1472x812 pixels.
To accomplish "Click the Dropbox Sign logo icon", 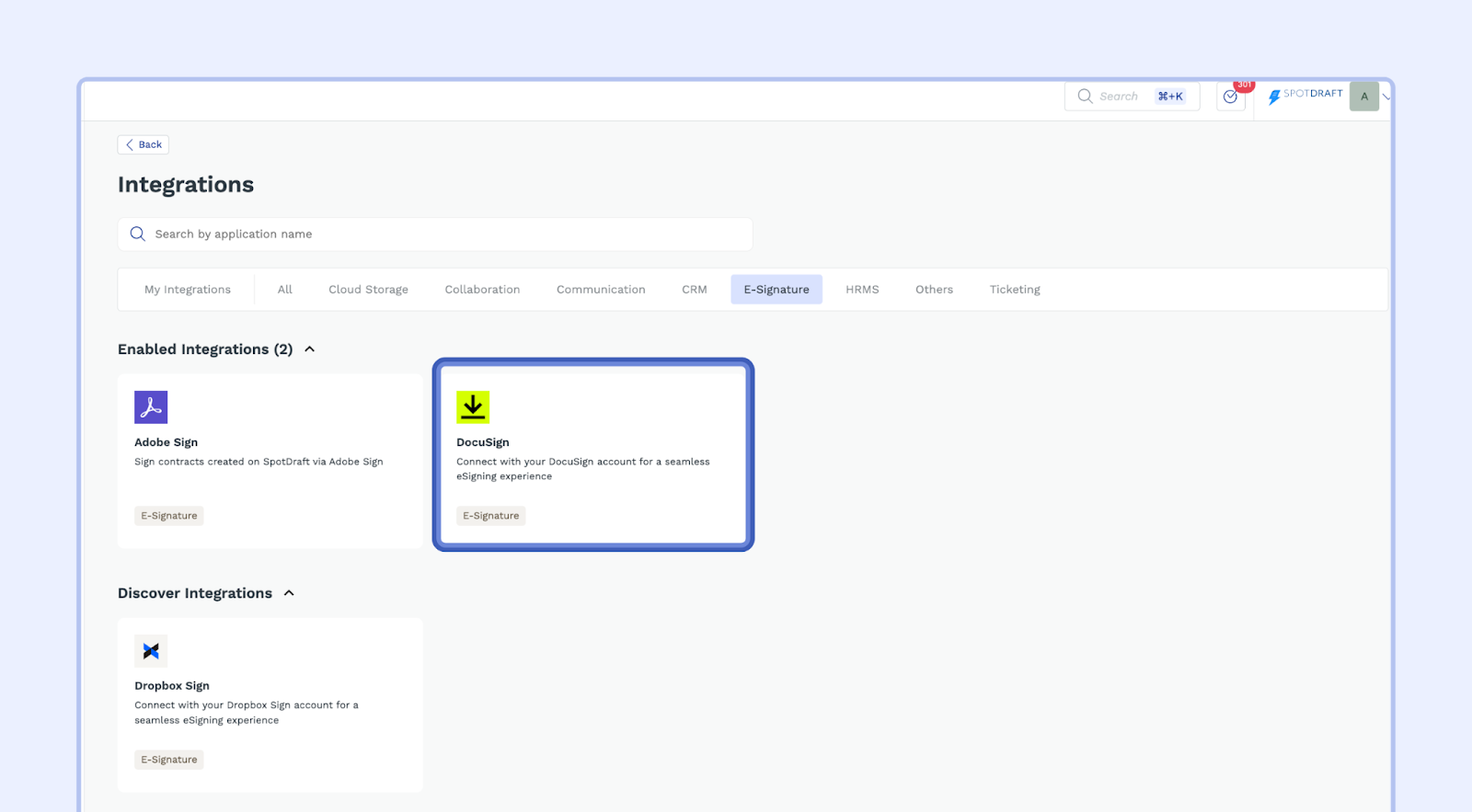I will point(151,651).
